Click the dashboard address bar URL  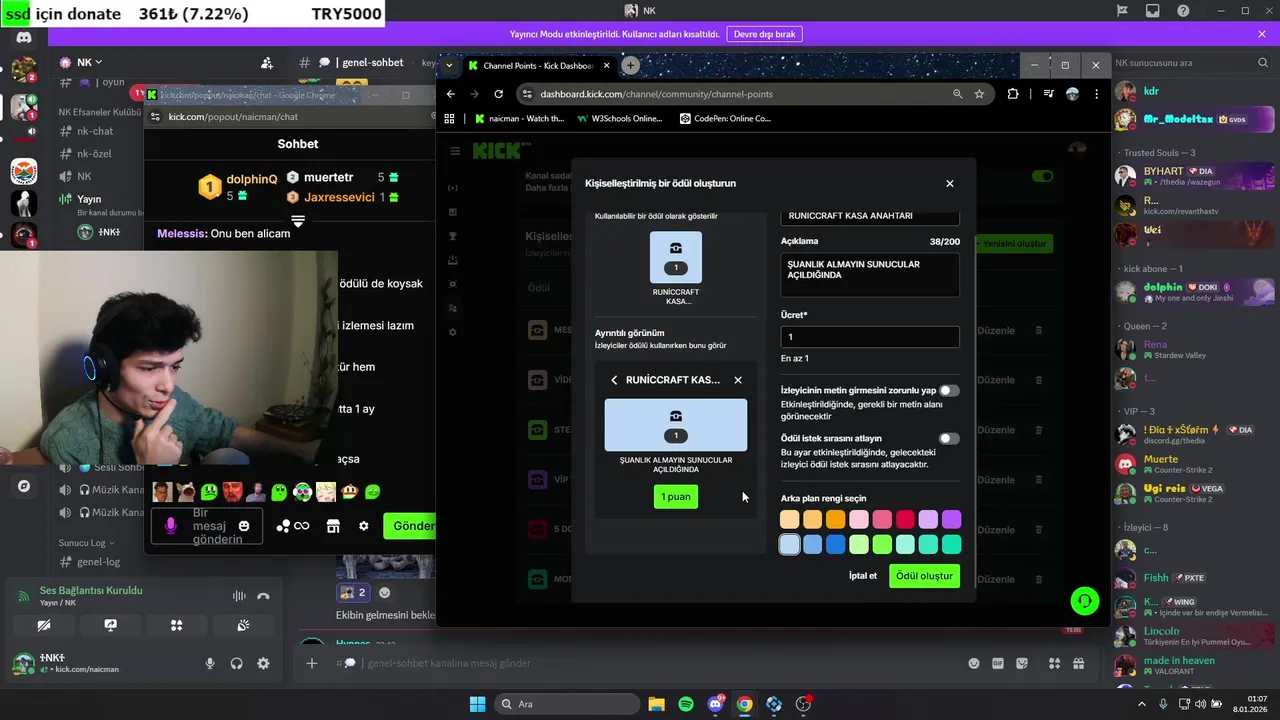click(656, 94)
